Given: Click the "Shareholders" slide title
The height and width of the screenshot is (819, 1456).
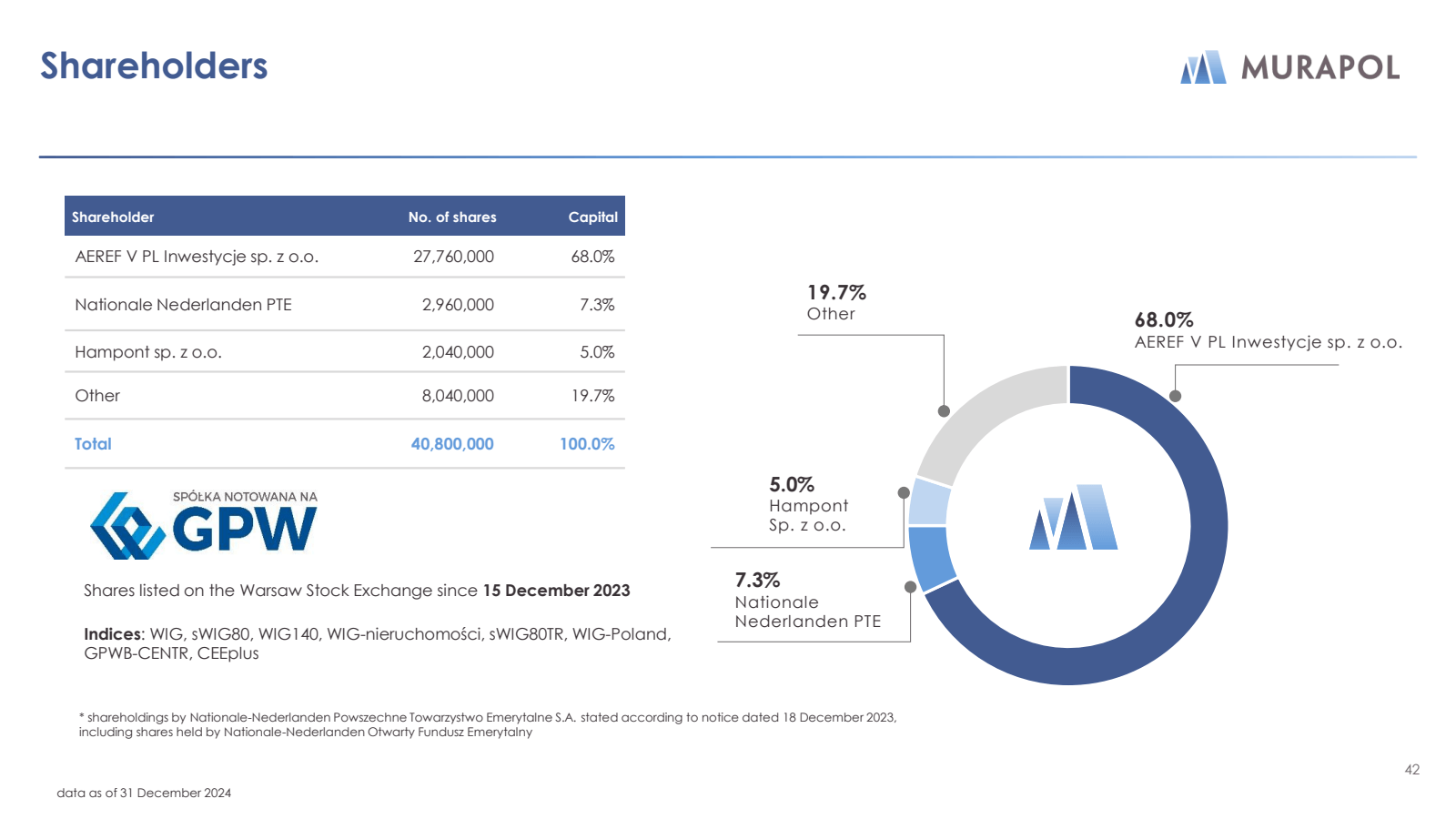Looking at the screenshot, I should [154, 66].
